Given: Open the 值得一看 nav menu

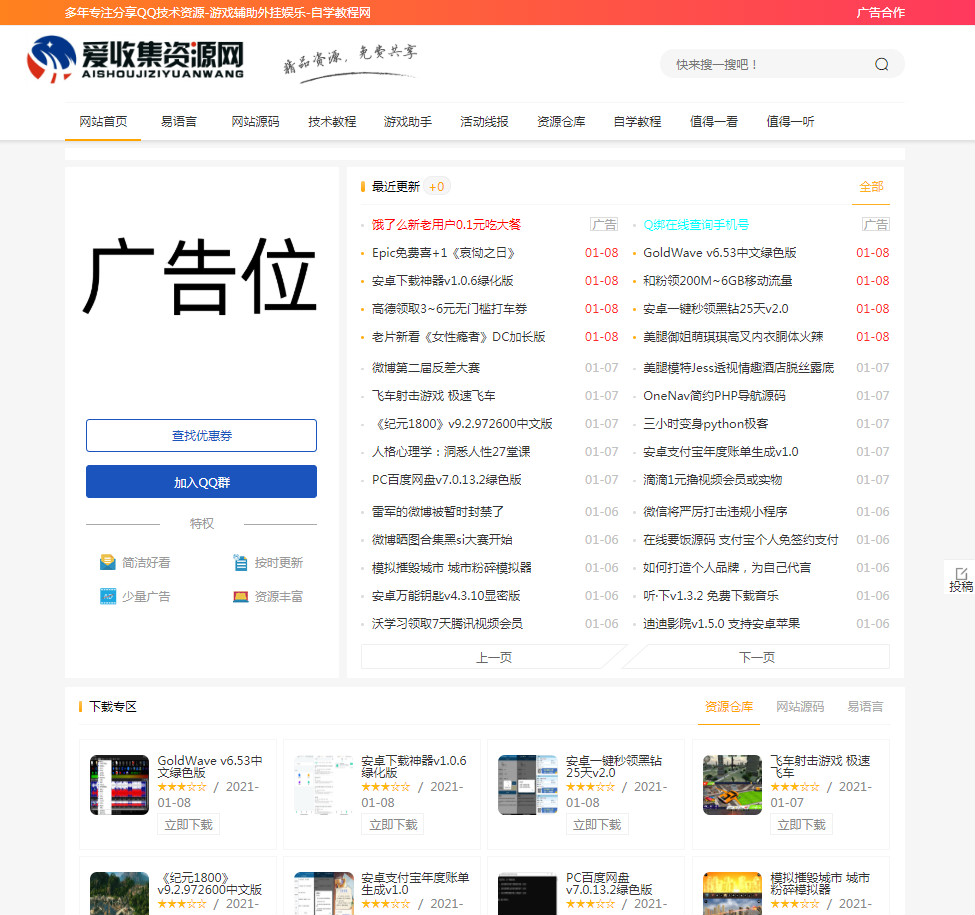Looking at the screenshot, I should tap(714, 121).
